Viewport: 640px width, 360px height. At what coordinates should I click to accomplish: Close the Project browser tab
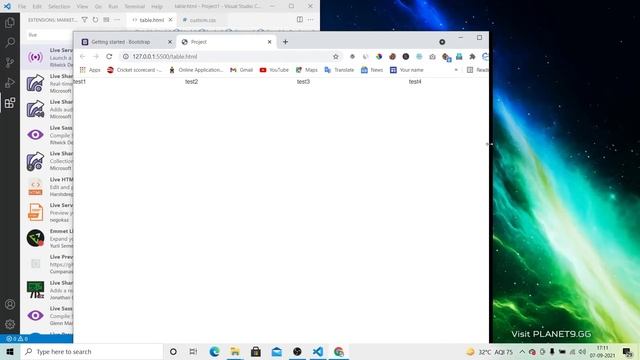[x=269, y=42]
